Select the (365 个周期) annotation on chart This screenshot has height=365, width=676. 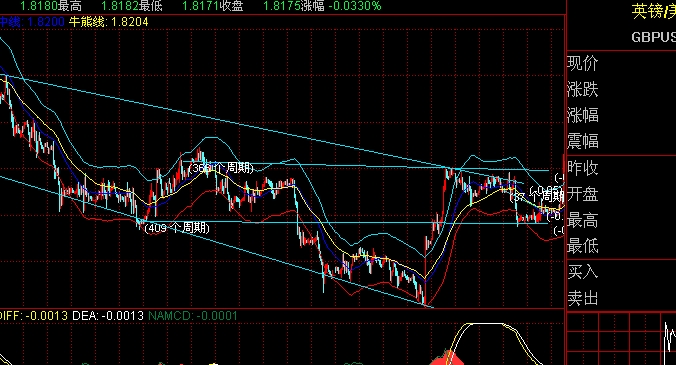(221, 168)
